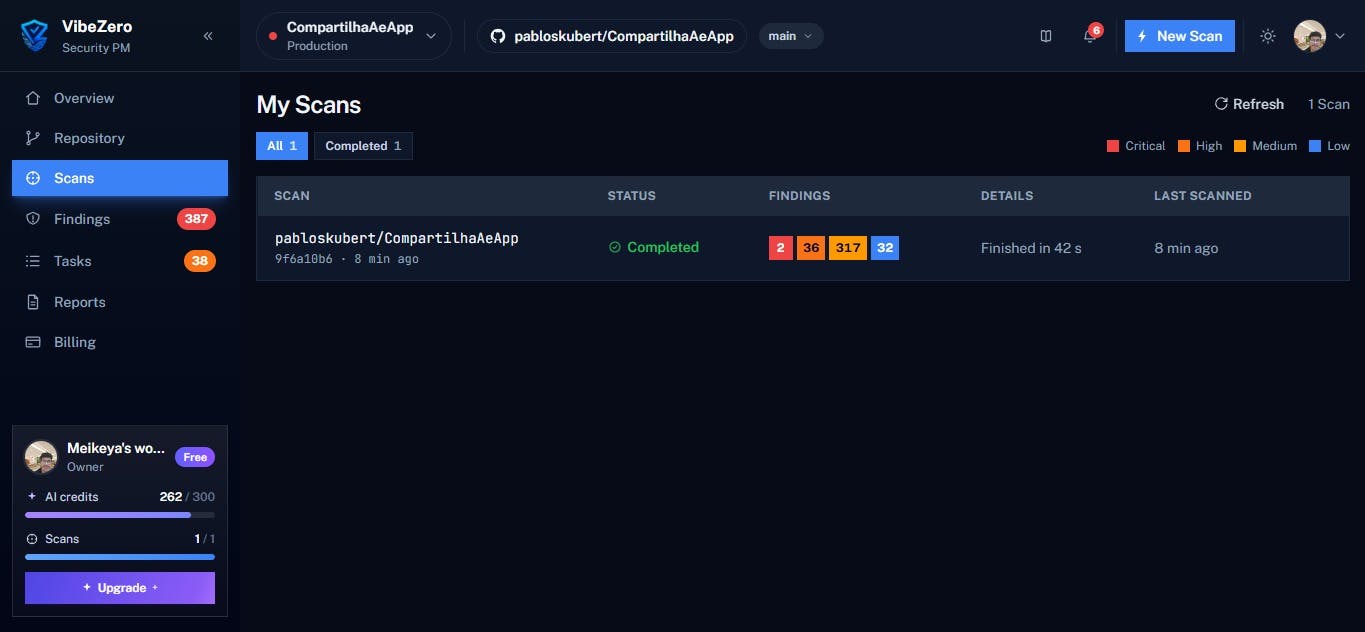Open the pabloskubert/CompartilhaAeApp GitHub repository link
This screenshot has width=1365, height=632.
[x=611, y=36]
